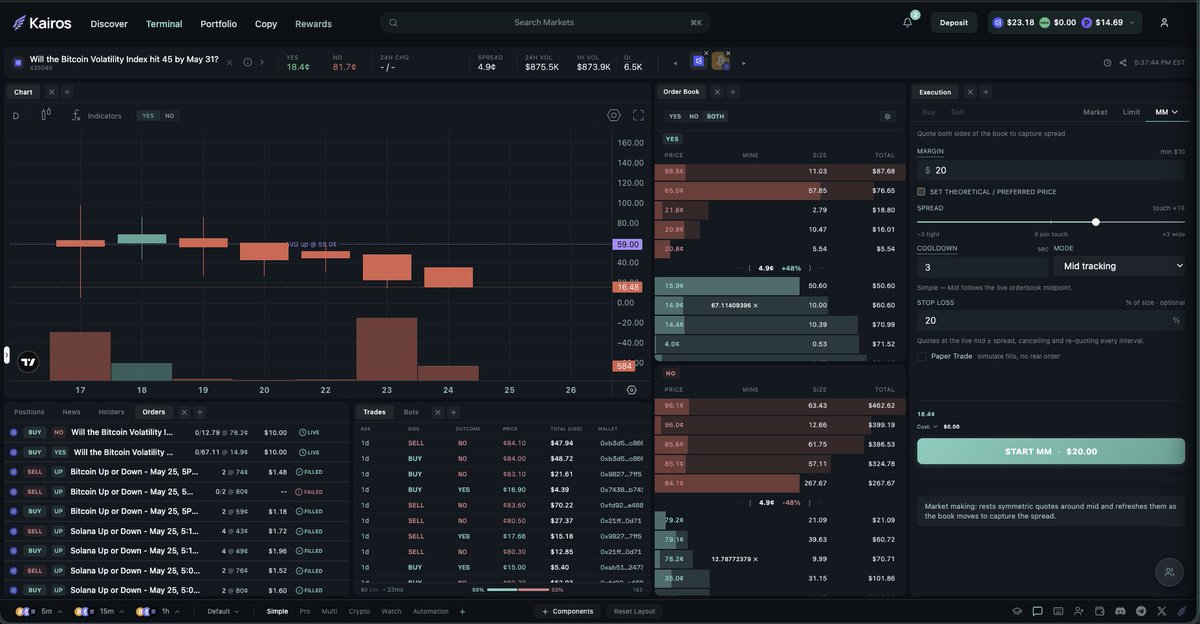The width and height of the screenshot is (1200, 624).
Task: Open market info icon next to title
Action: [247, 62]
